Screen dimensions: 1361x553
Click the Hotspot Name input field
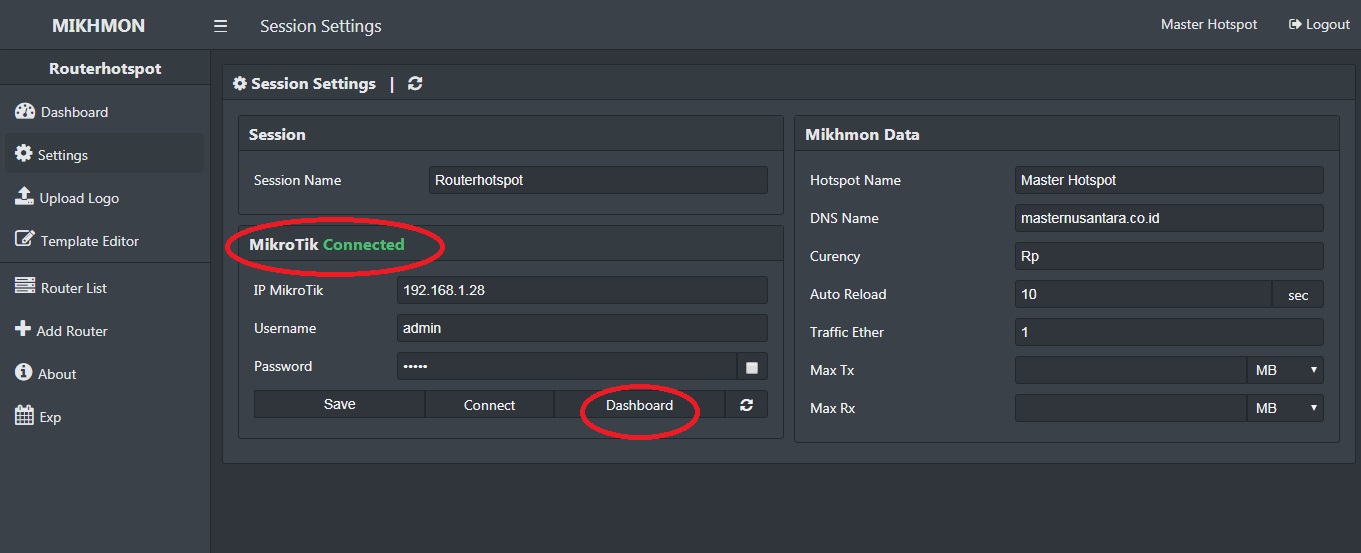[x=1169, y=180]
